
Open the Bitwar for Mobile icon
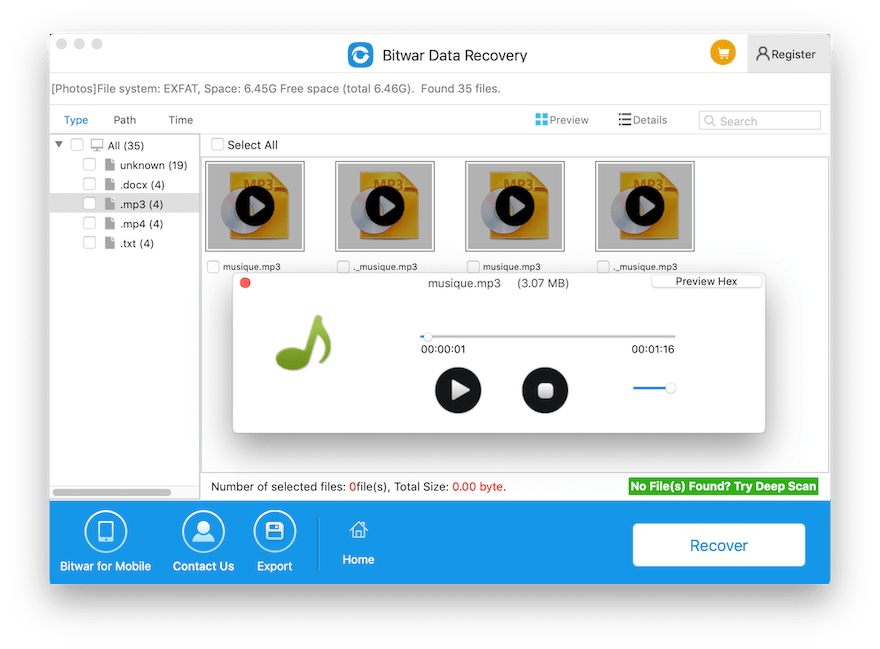tap(106, 531)
